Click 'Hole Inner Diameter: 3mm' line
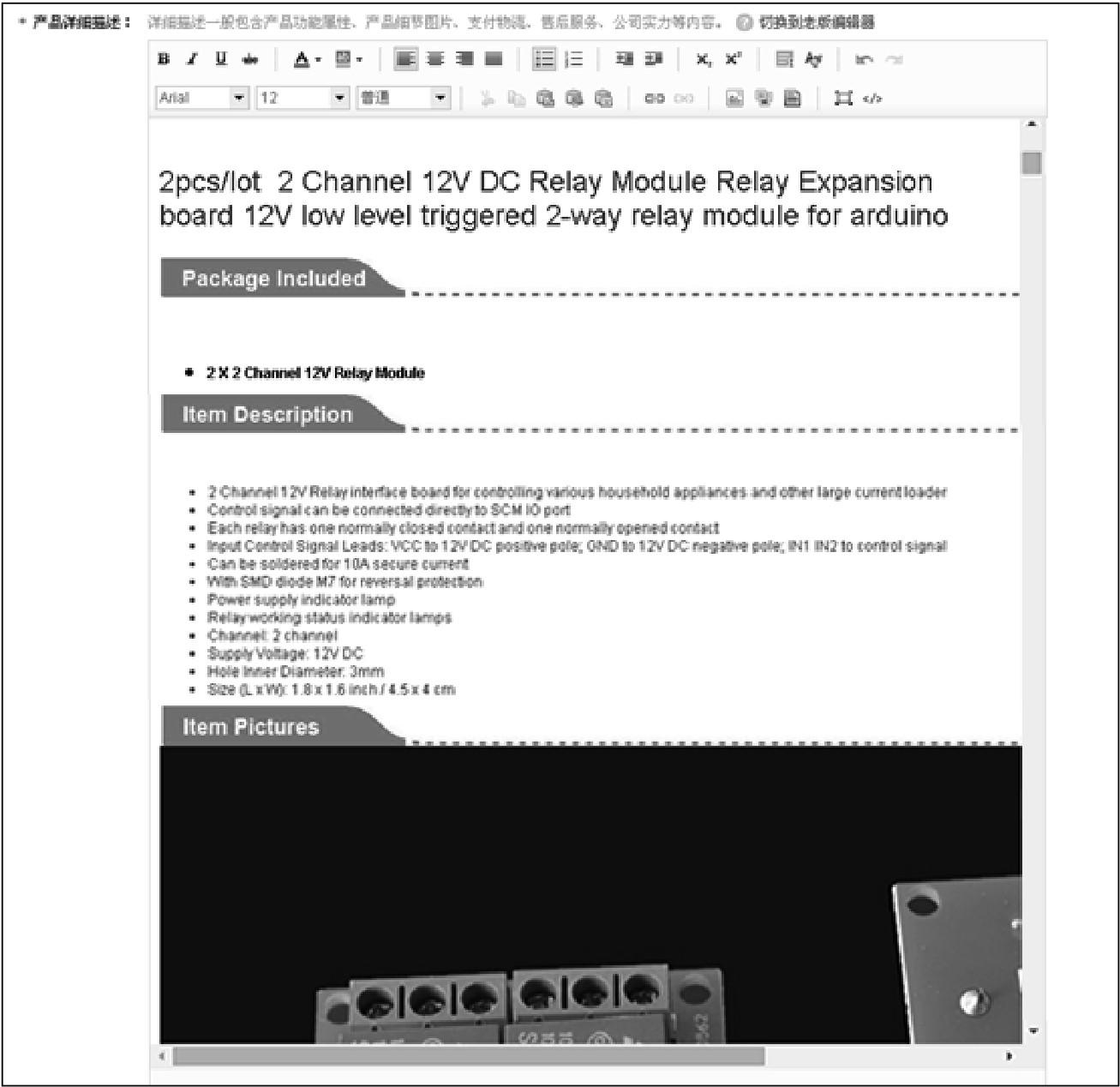The height and width of the screenshot is (1087, 1120). (x=296, y=671)
